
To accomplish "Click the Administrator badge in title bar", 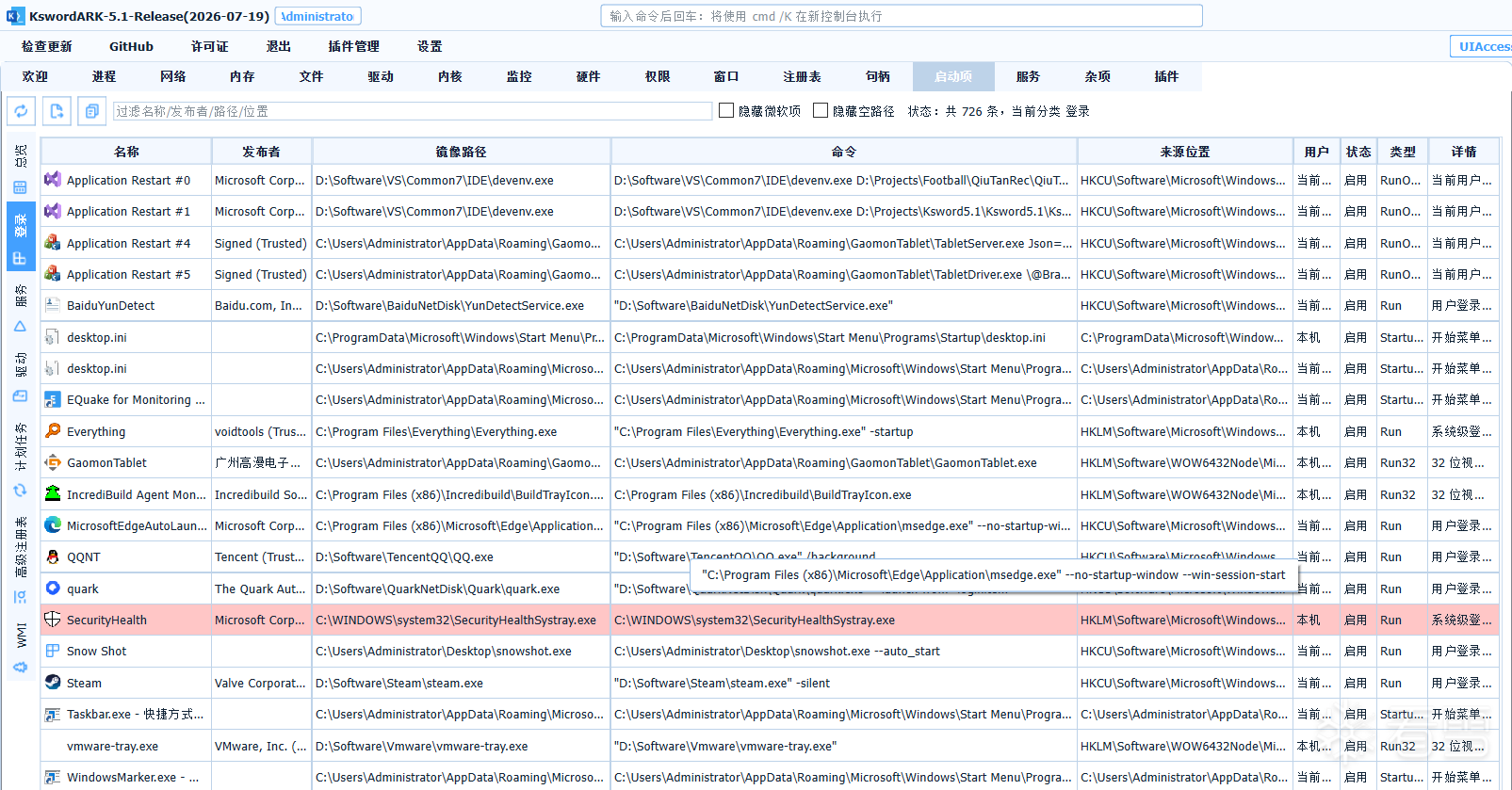I will 317,16.
